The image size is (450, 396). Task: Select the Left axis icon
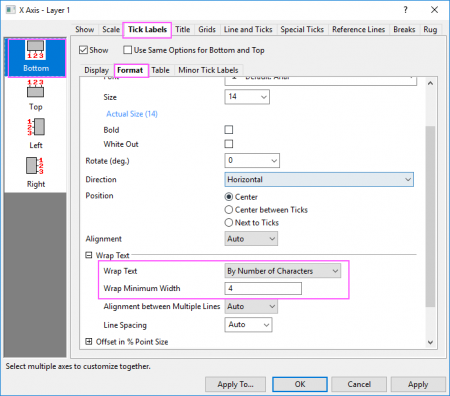36,134
